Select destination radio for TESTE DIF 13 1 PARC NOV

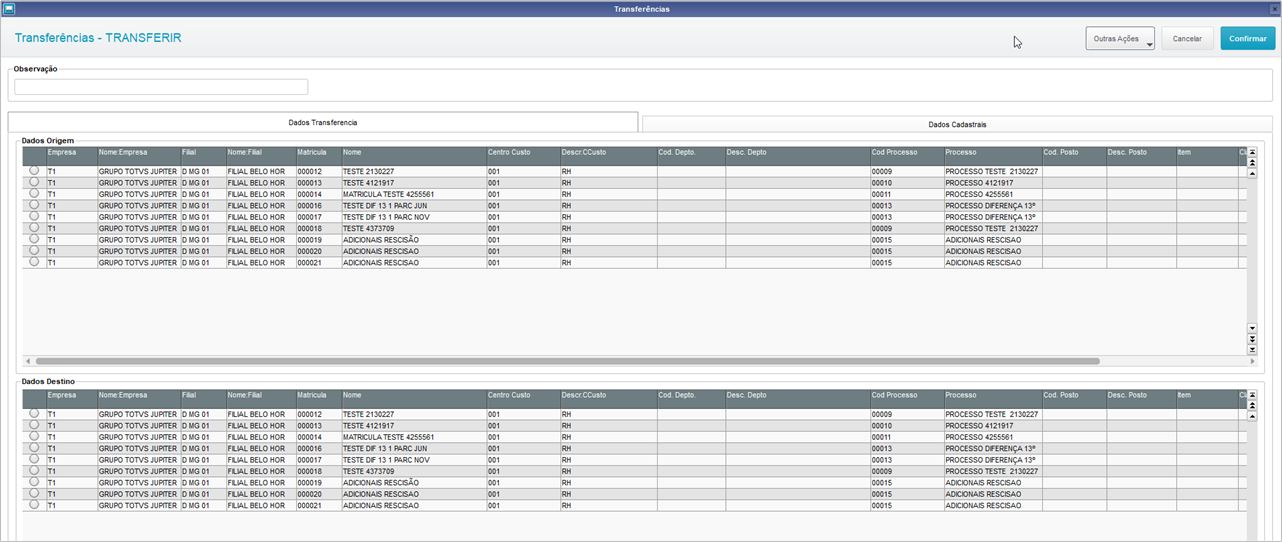[x=34, y=459]
